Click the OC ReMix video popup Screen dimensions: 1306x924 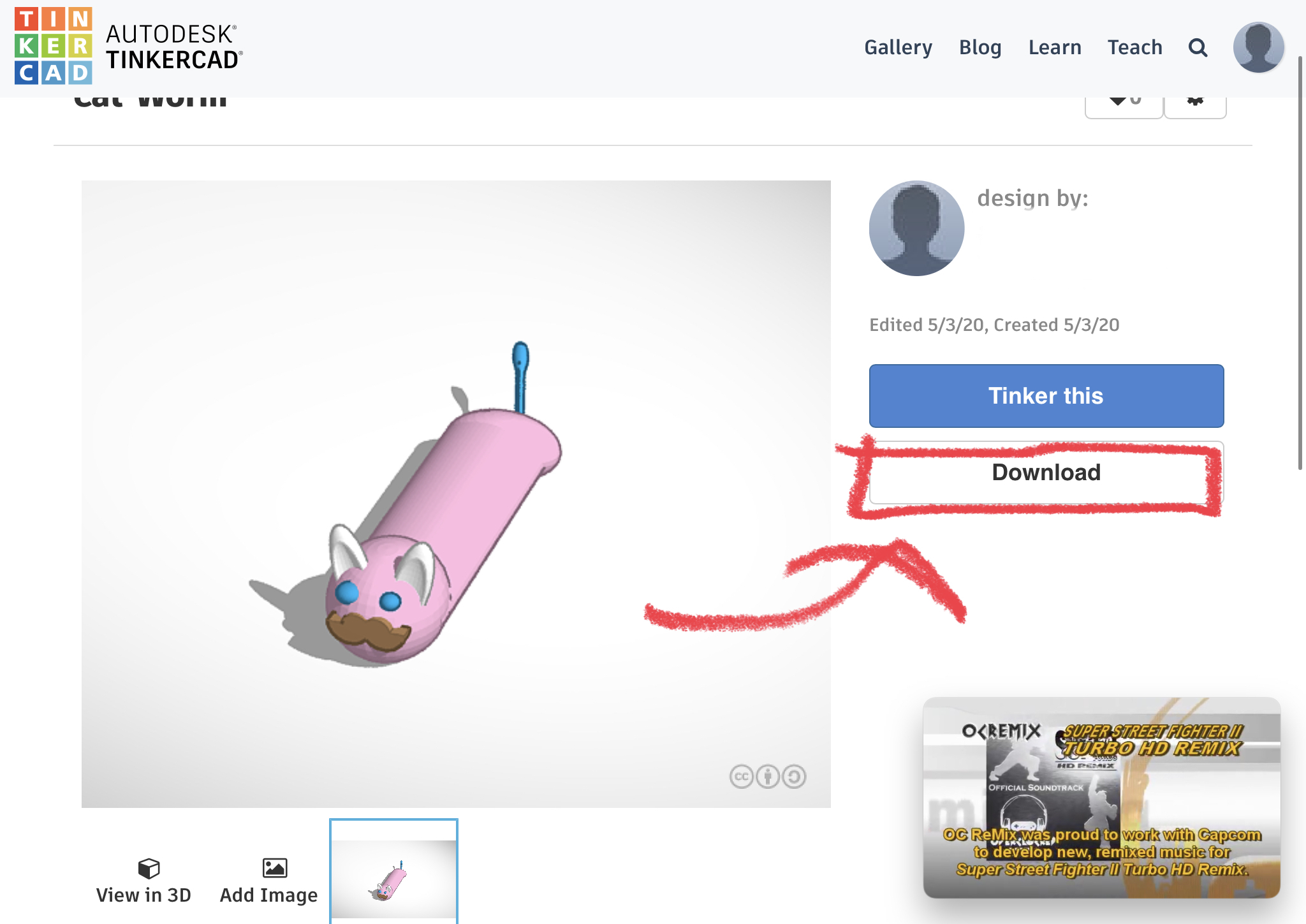point(1101,798)
